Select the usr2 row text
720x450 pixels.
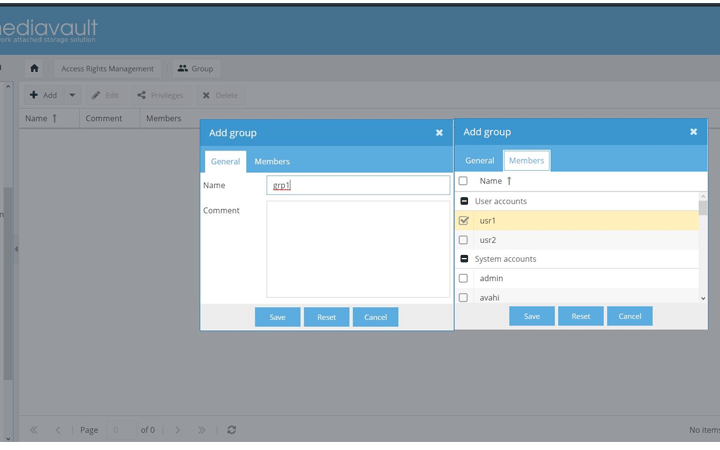[x=488, y=240]
